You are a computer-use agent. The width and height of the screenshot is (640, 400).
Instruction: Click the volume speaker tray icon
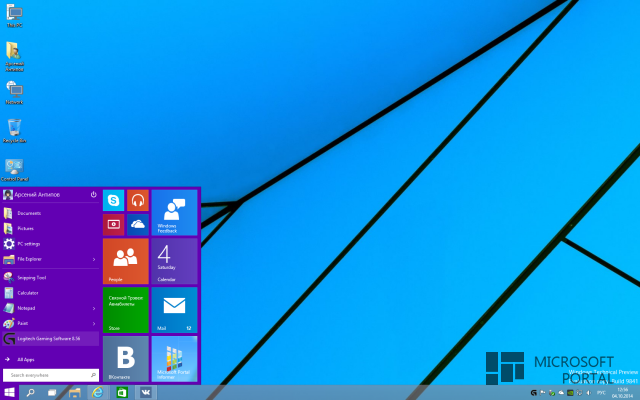click(589, 393)
